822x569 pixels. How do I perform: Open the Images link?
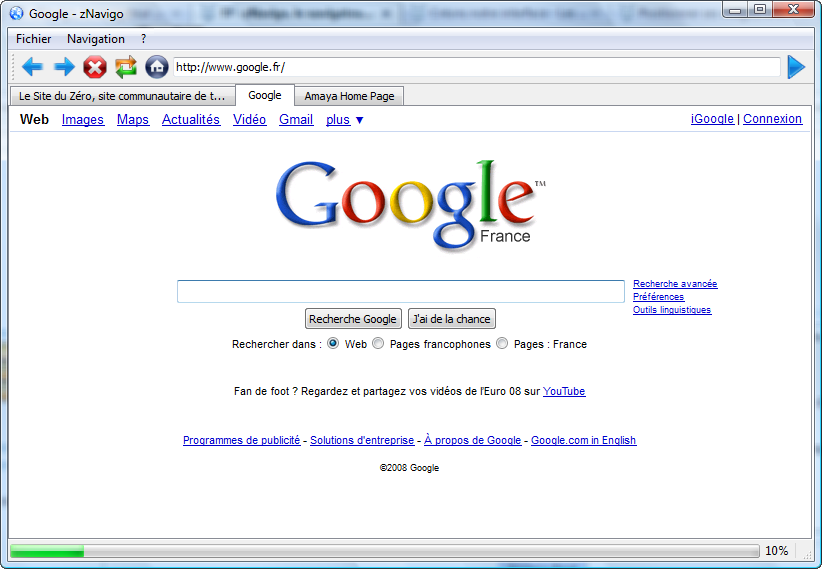click(x=83, y=120)
